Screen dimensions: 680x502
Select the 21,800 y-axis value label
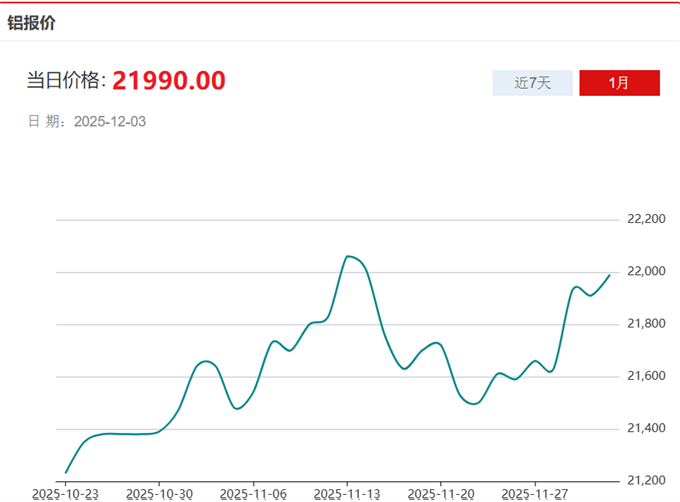[645, 324]
